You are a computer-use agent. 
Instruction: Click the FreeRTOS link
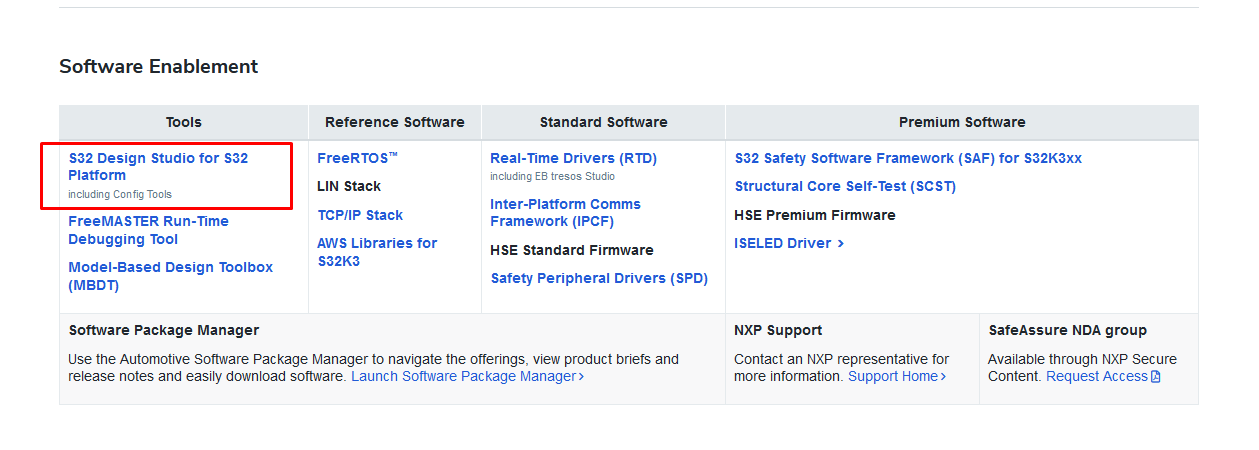tap(357, 158)
